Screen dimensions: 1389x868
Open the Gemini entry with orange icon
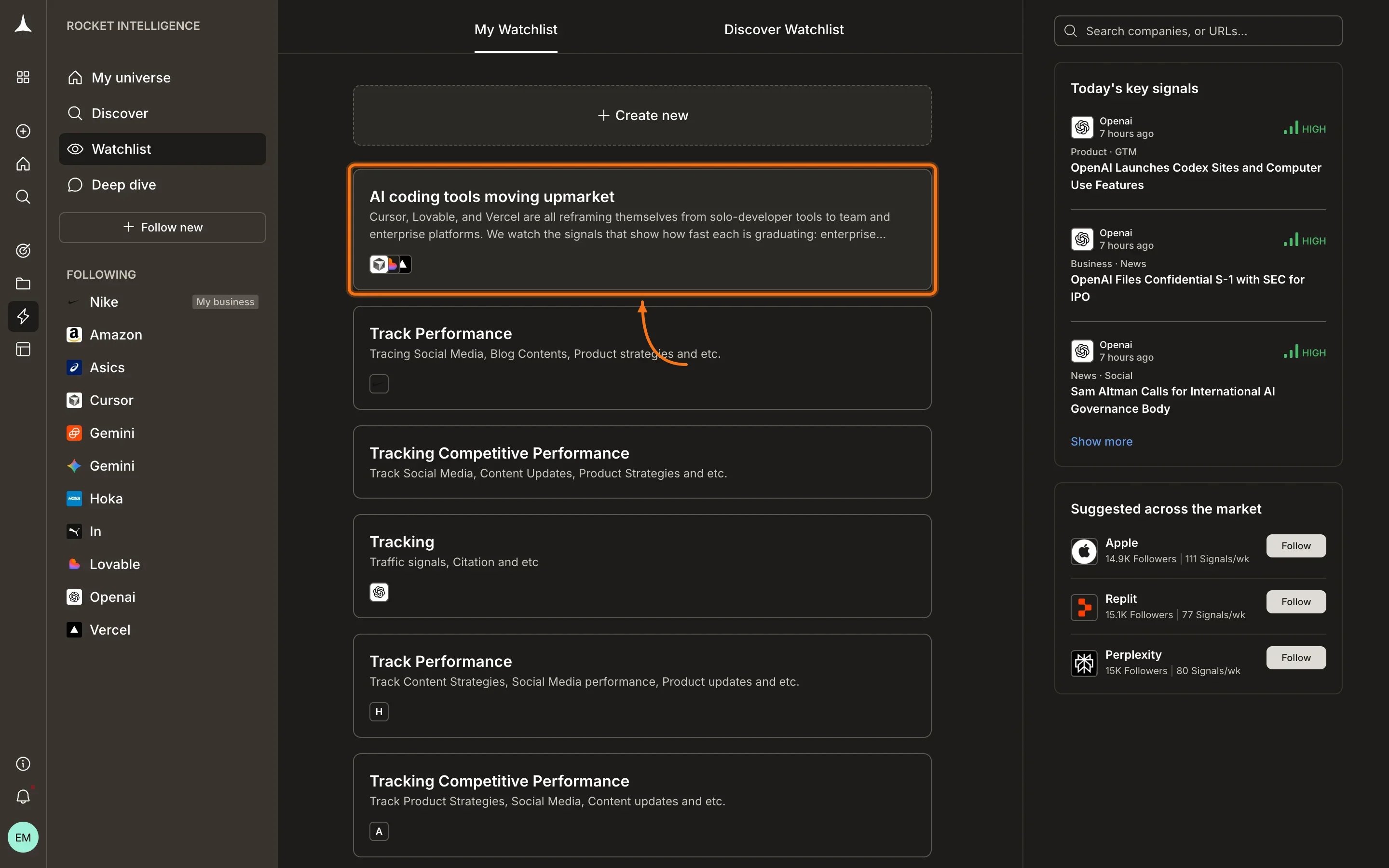click(100, 433)
